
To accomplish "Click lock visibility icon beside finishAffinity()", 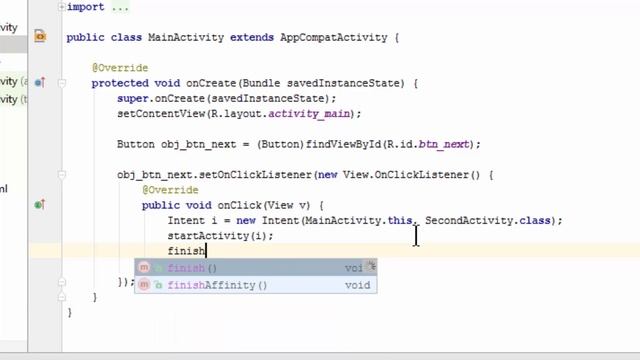I will pyautogui.click(x=158, y=285).
